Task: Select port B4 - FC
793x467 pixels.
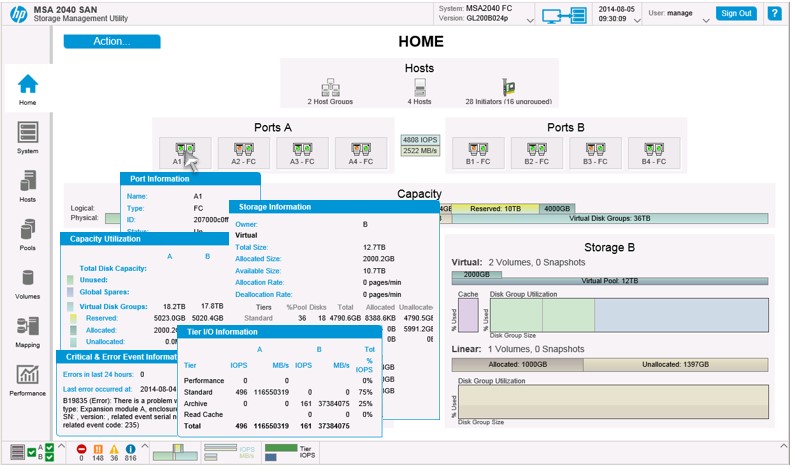Action: [654, 153]
